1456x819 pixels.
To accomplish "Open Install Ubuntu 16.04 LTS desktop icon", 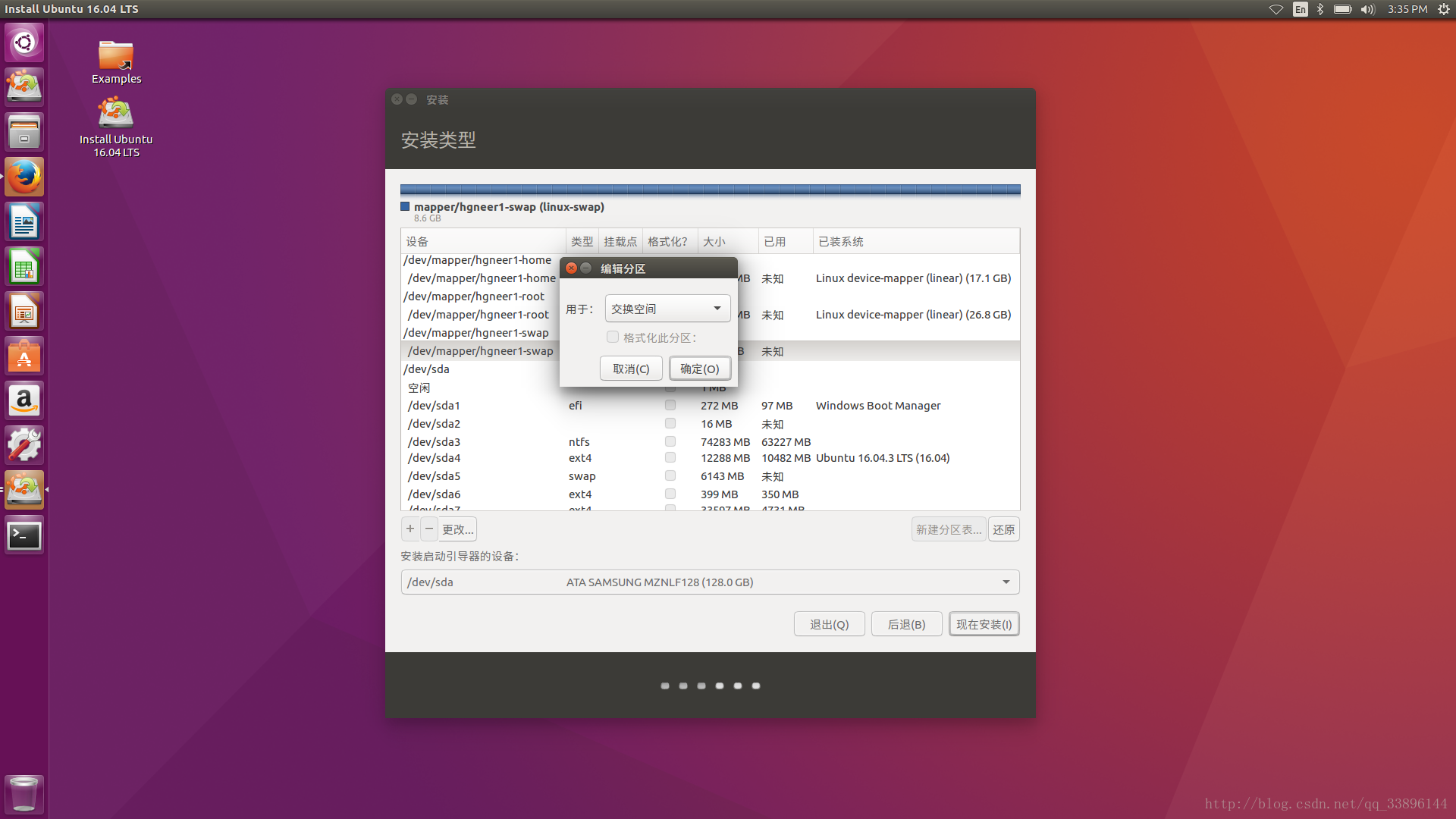I will click(116, 127).
